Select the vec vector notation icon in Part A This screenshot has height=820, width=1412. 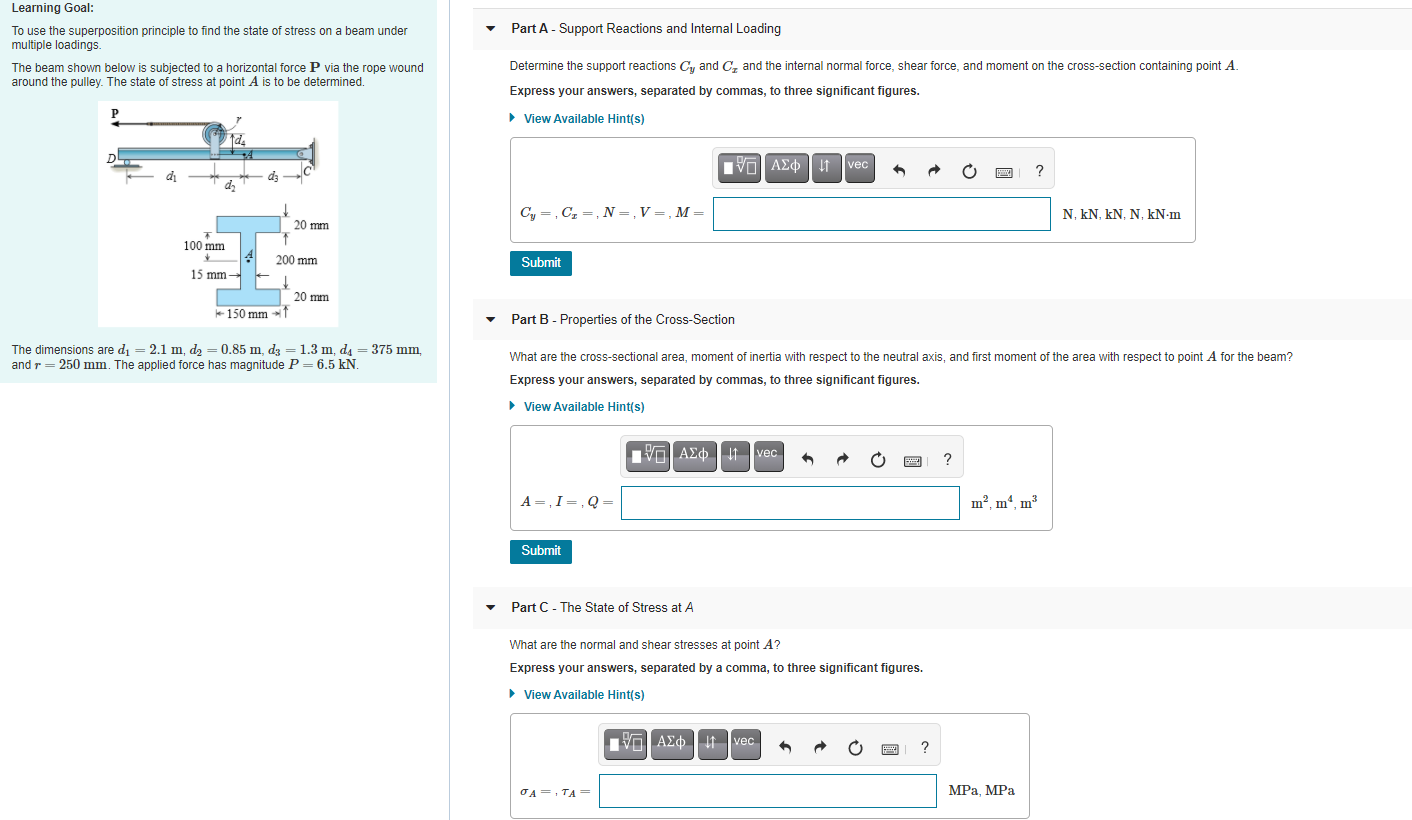pyautogui.click(x=858, y=168)
